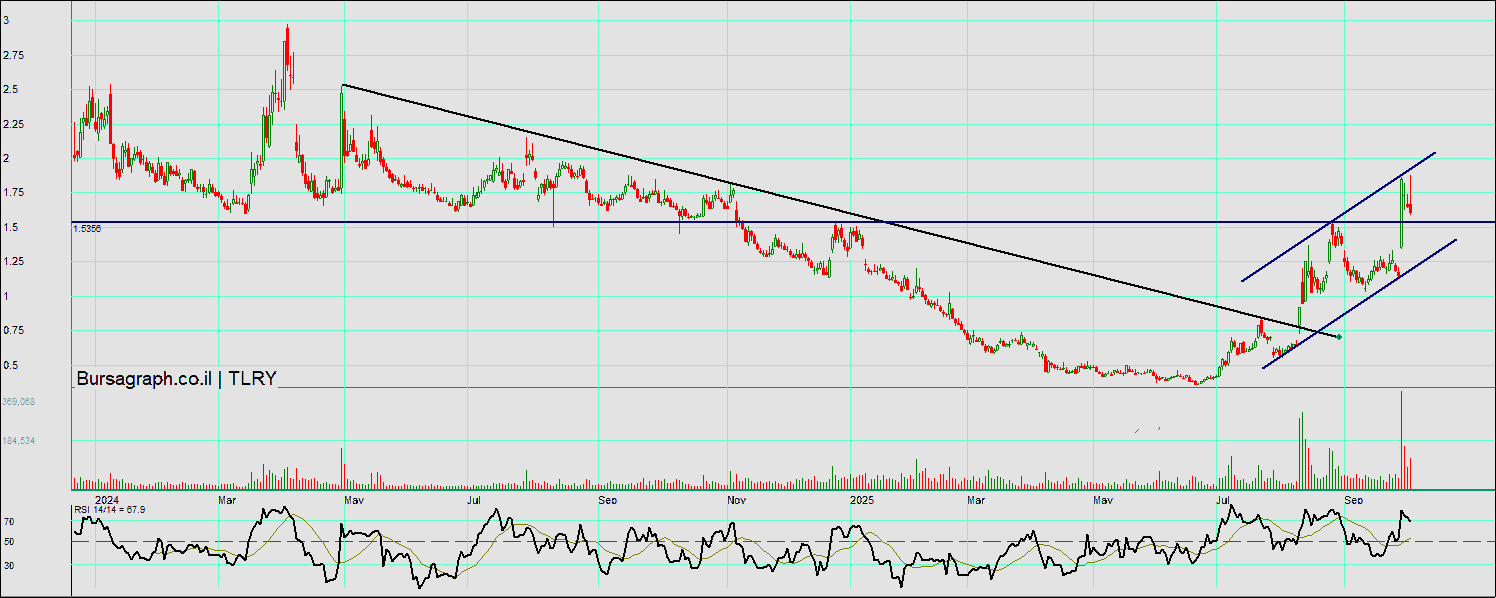Click the 1.5356 price level label

(x=87, y=229)
